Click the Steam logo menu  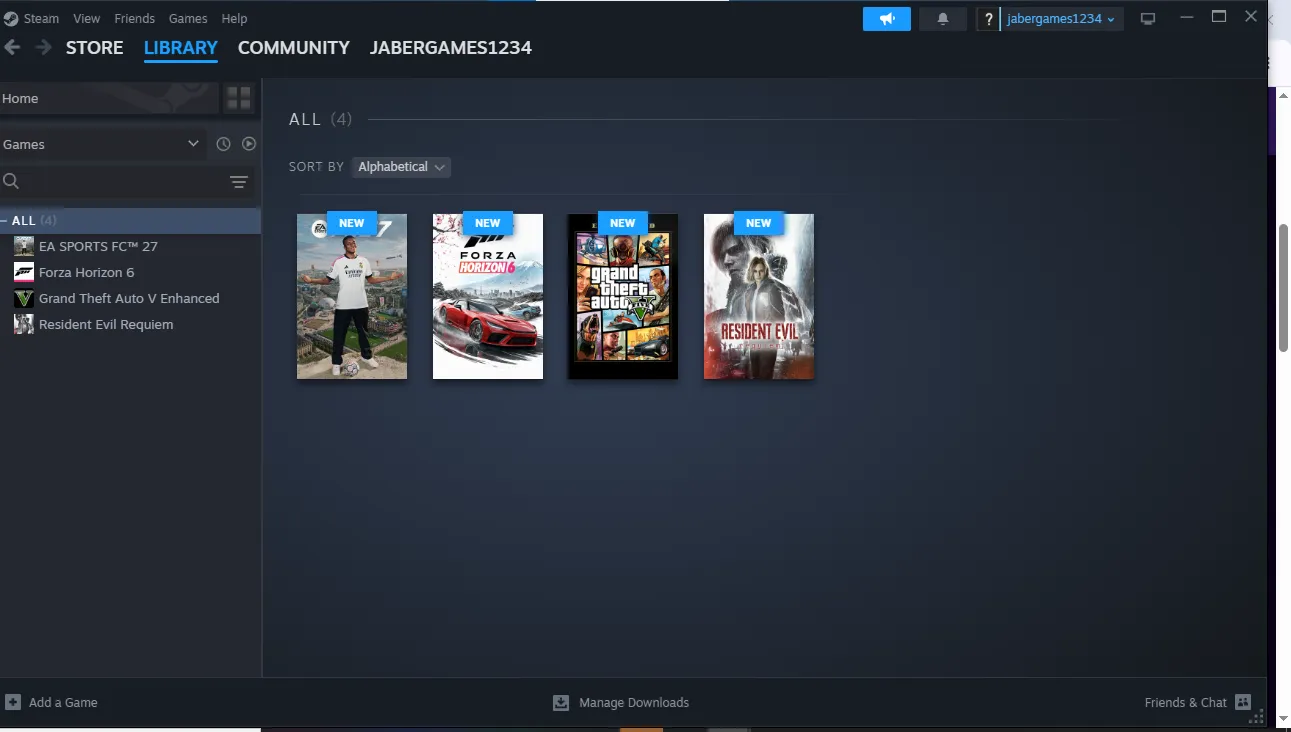(x=11, y=18)
